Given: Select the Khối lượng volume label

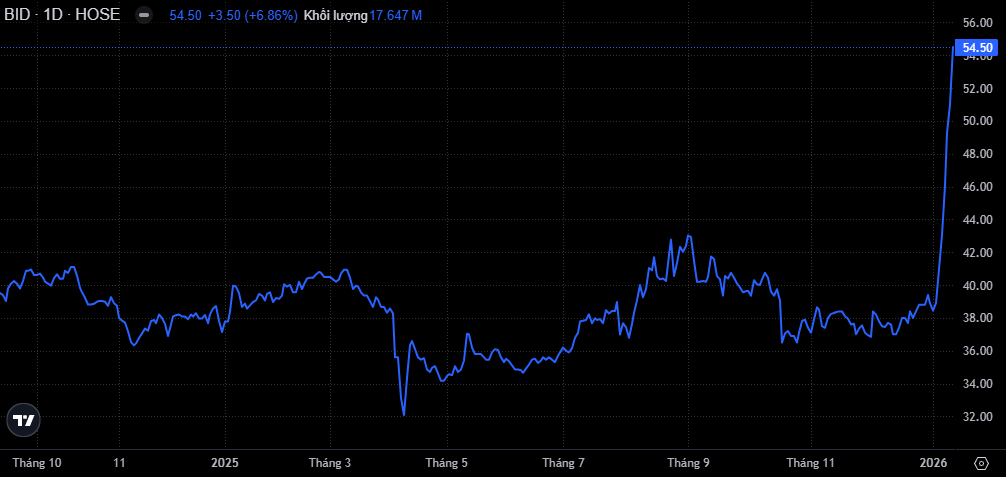Looking at the screenshot, I should 336,15.
